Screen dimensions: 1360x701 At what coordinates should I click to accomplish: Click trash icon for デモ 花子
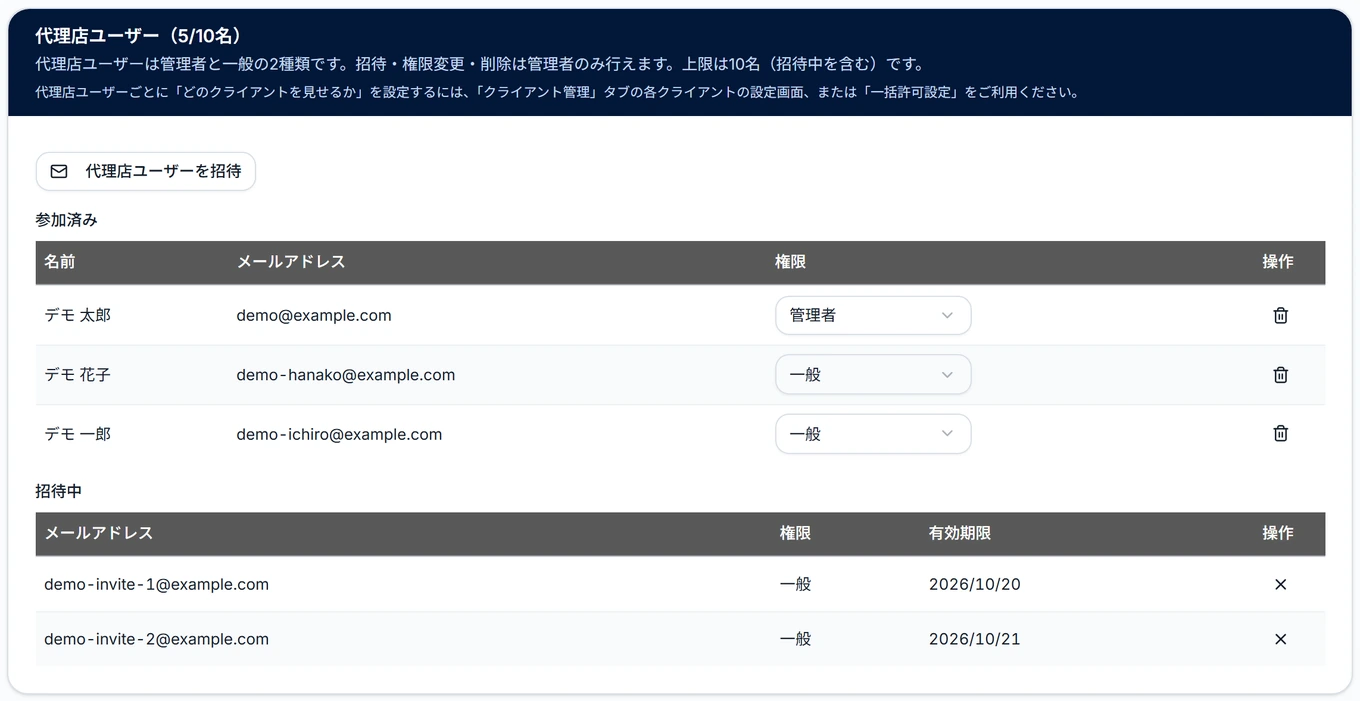coord(1280,375)
